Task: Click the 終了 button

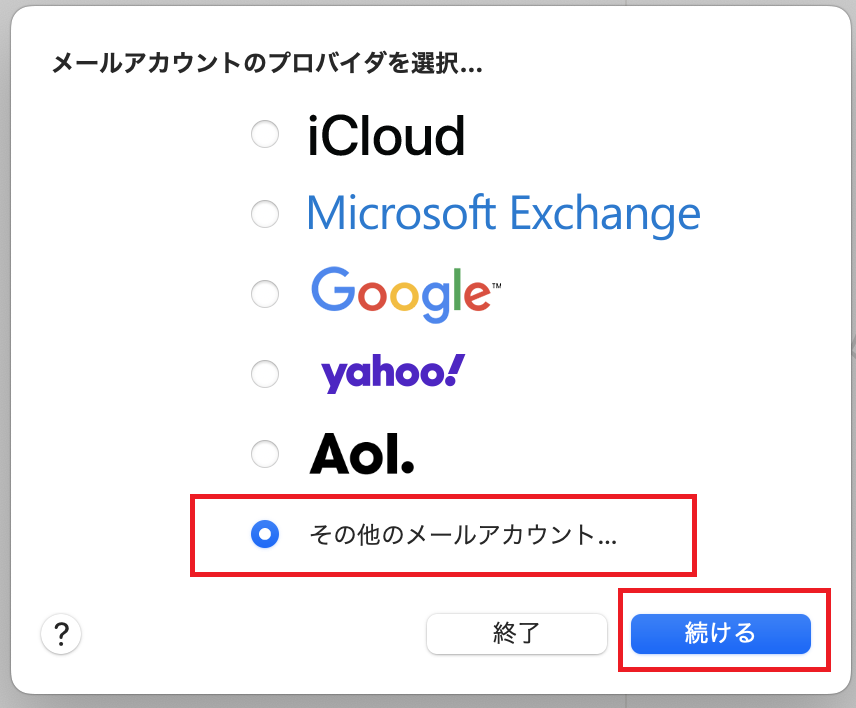Action: [x=516, y=633]
